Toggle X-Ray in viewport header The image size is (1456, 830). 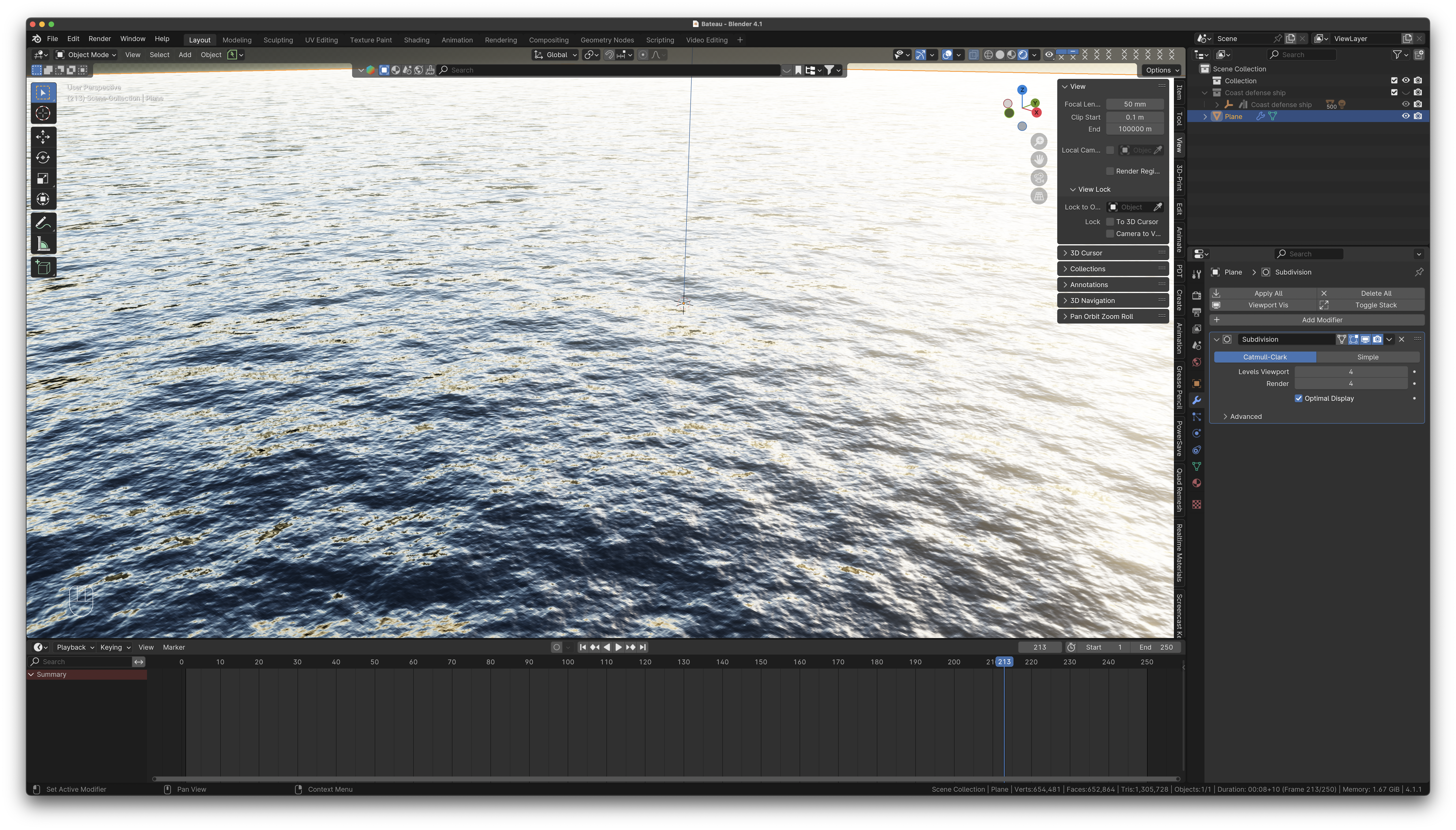973,55
